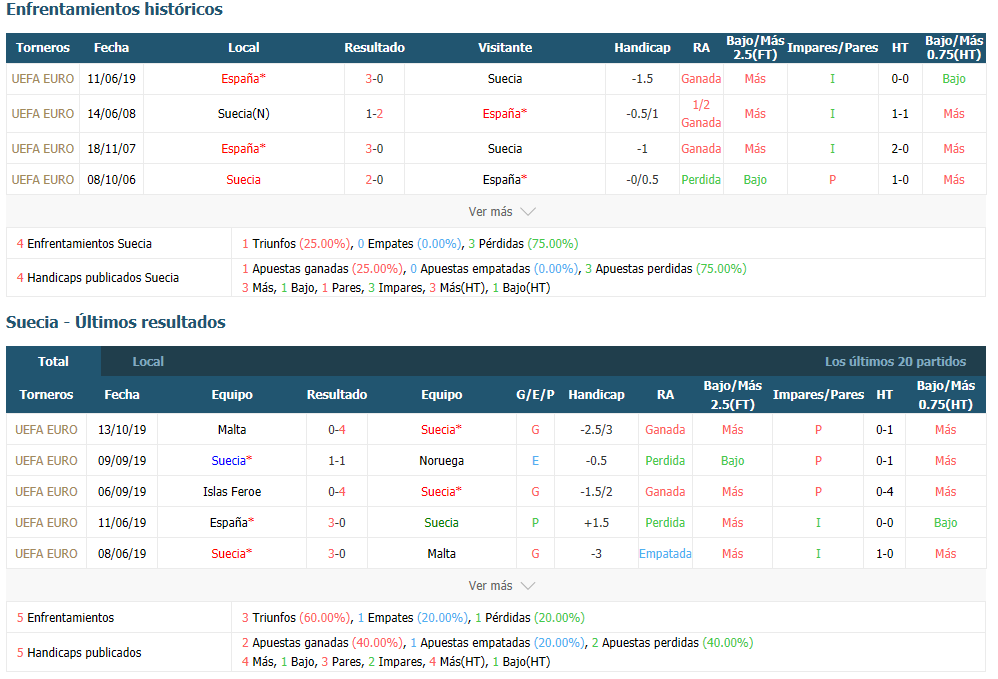Image resolution: width=998 pixels, height=679 pixels.
Task: Click Suecia in the 08/06/19 Malta match
Action: pyautogui.click(x=232, y=554)
